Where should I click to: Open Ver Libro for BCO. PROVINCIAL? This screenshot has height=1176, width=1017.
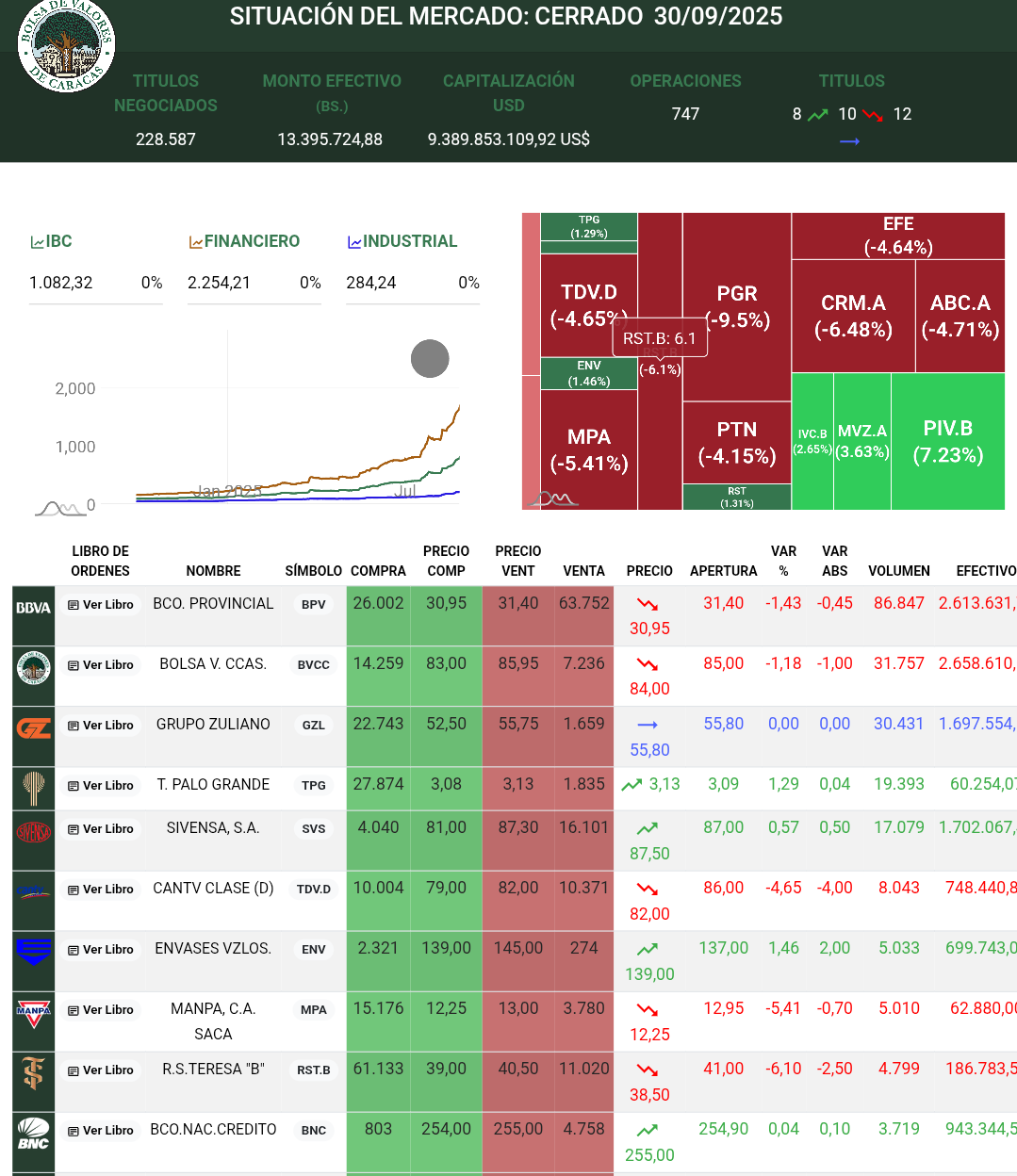click(x=101, y=605)
